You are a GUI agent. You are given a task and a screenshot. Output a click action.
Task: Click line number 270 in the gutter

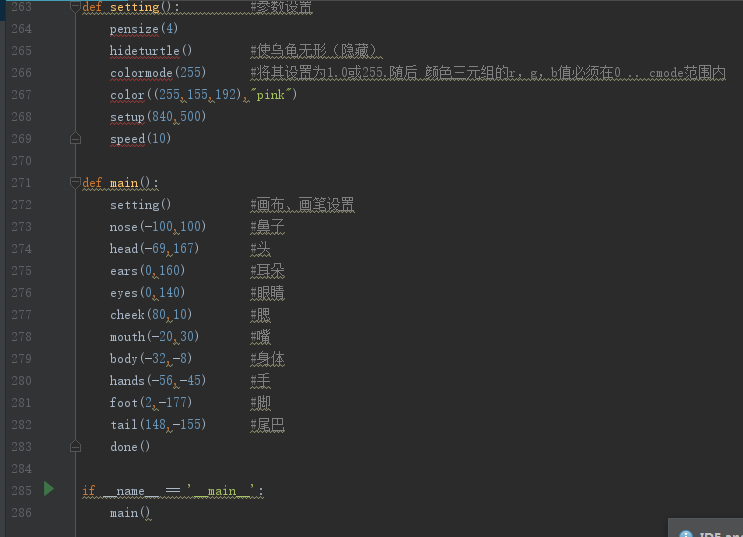click(x=21, y=161)
